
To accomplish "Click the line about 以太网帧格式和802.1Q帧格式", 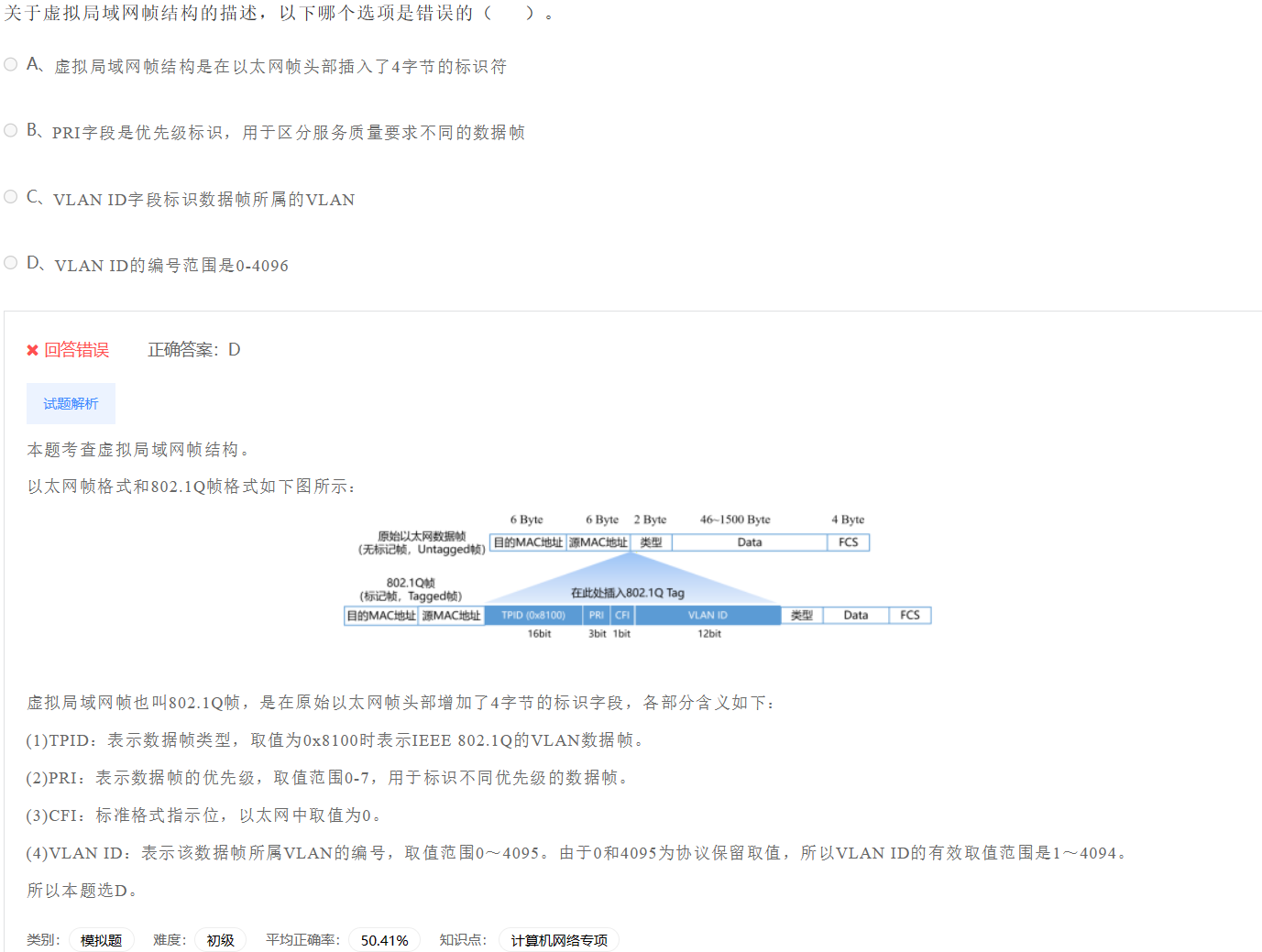I will point(192,487).
